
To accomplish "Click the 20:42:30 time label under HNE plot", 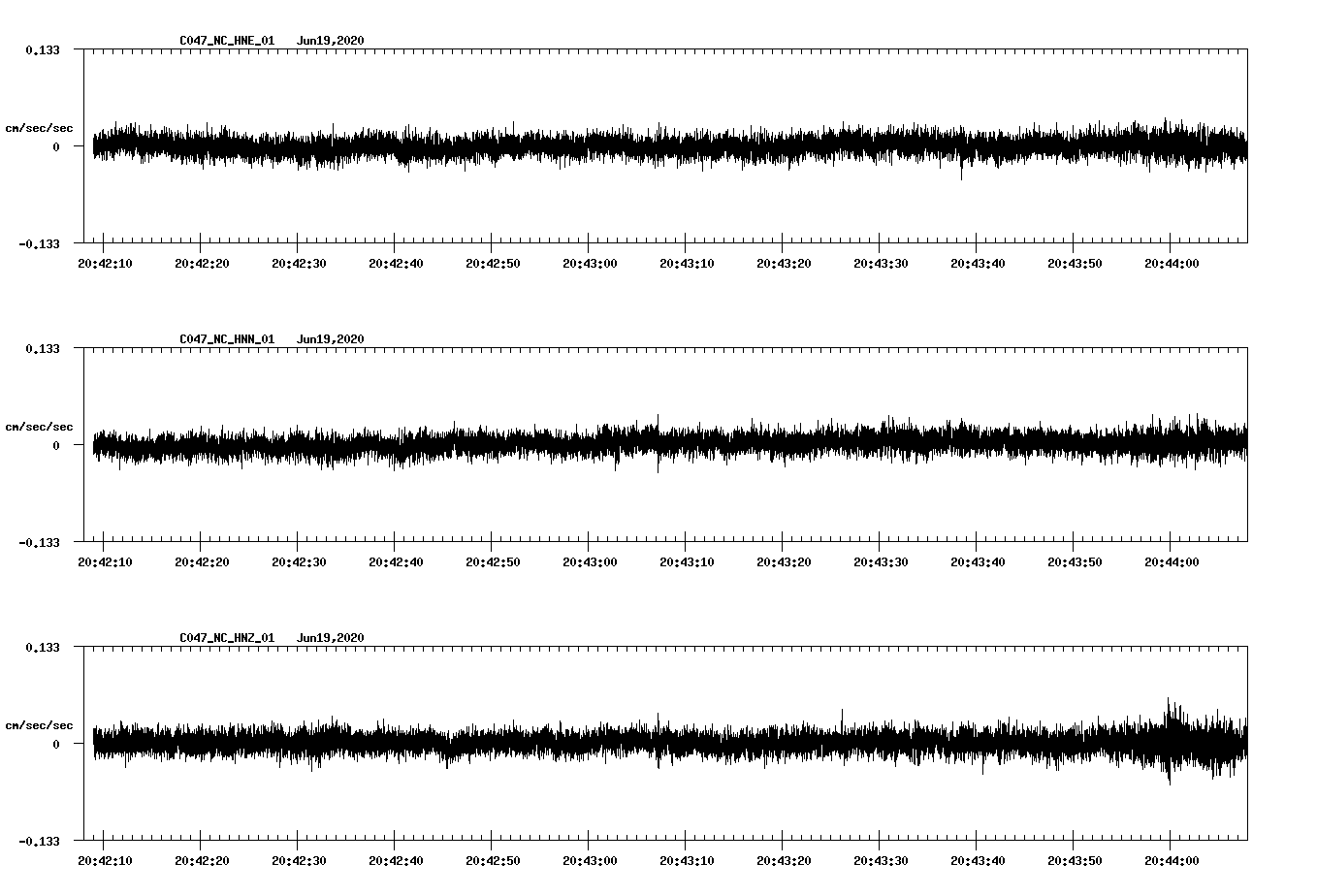I will pos(299,264).
